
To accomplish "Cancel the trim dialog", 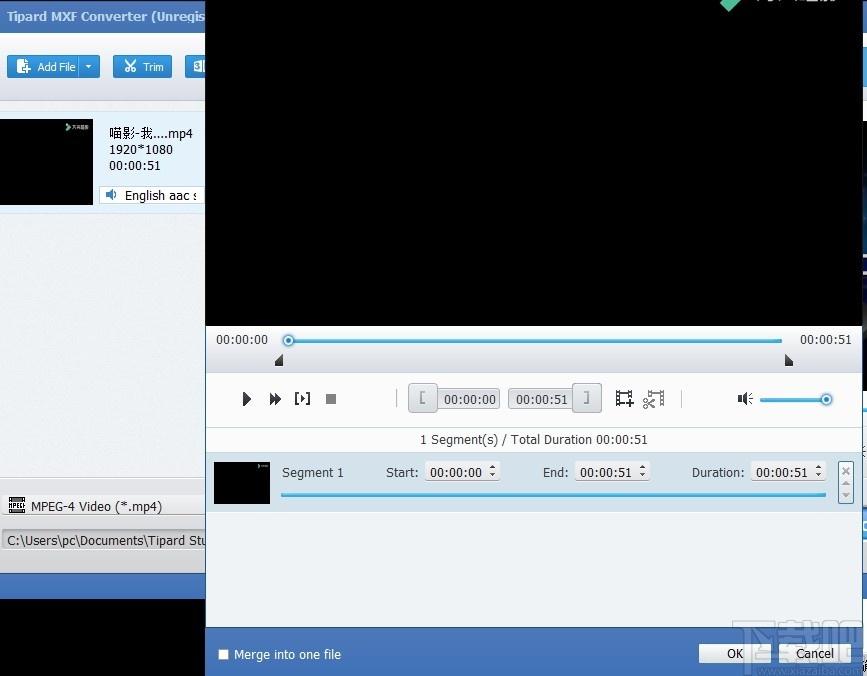I will pyautogui.click(x=814, y=653).
